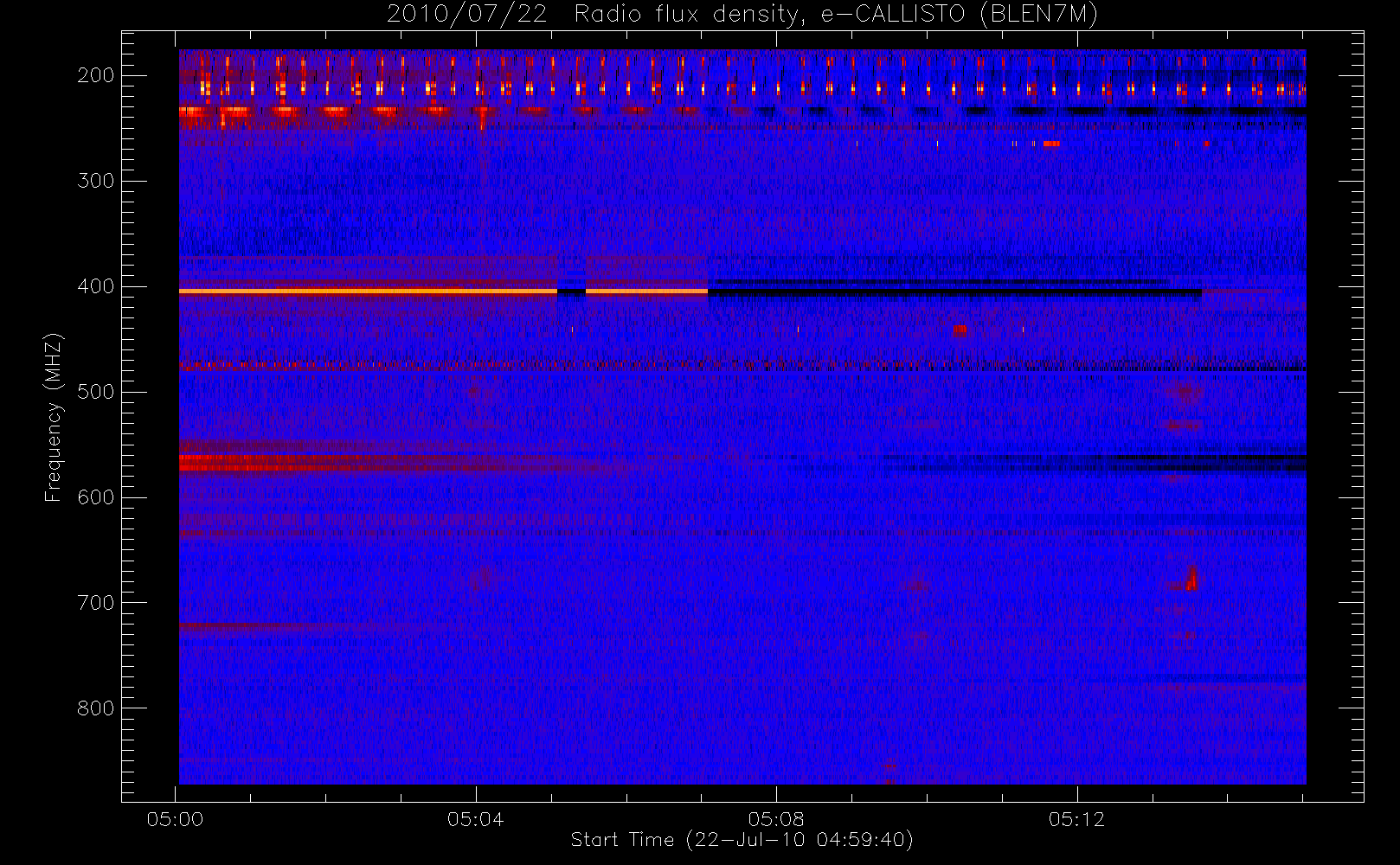Screen dimensions: 1400x865
Task: Select the 400 frequency tick label
Action: pos(95,286)
